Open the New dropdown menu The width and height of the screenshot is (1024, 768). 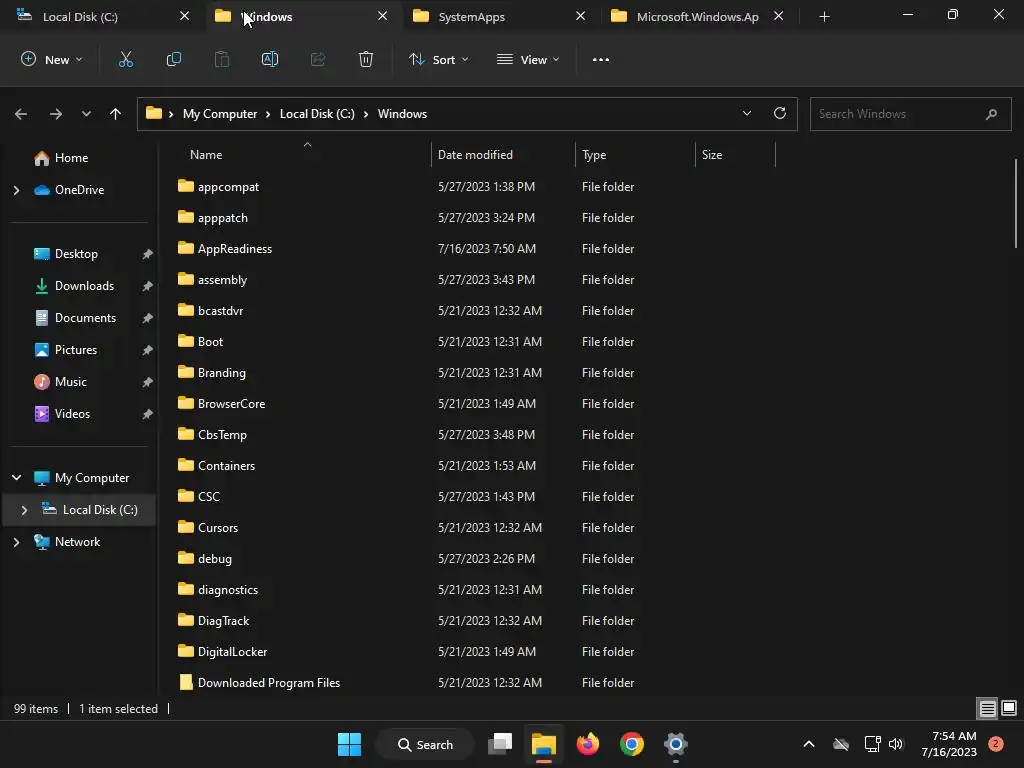click(x=52, y=59)
